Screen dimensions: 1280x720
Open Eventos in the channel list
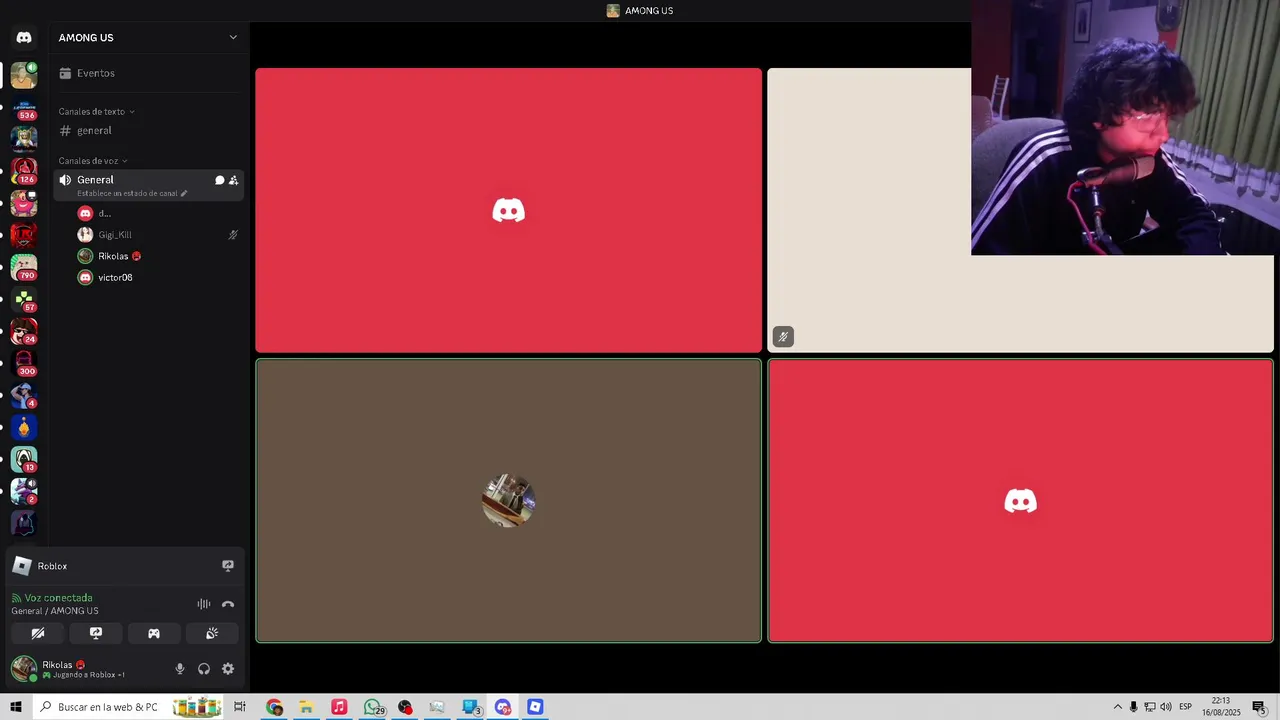click(x=148, y=73)
